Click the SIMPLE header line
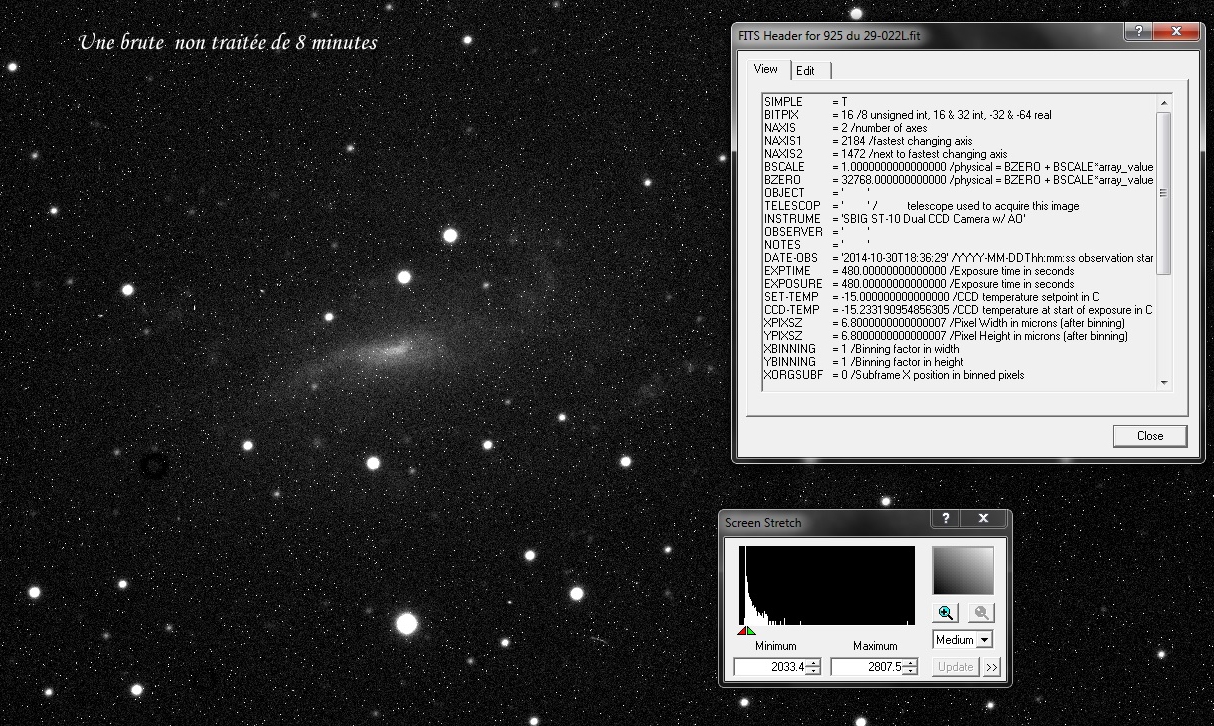 click(807, 102)
